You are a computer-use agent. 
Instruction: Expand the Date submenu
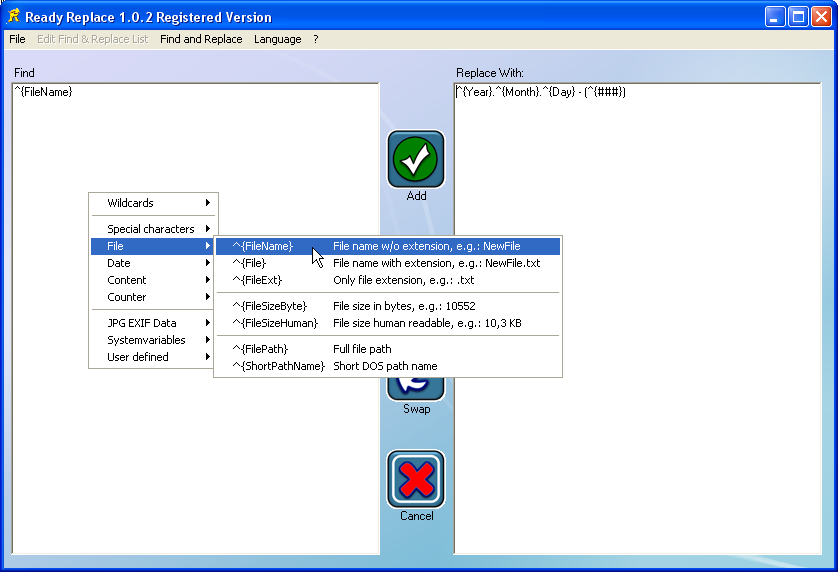[154, 263]
